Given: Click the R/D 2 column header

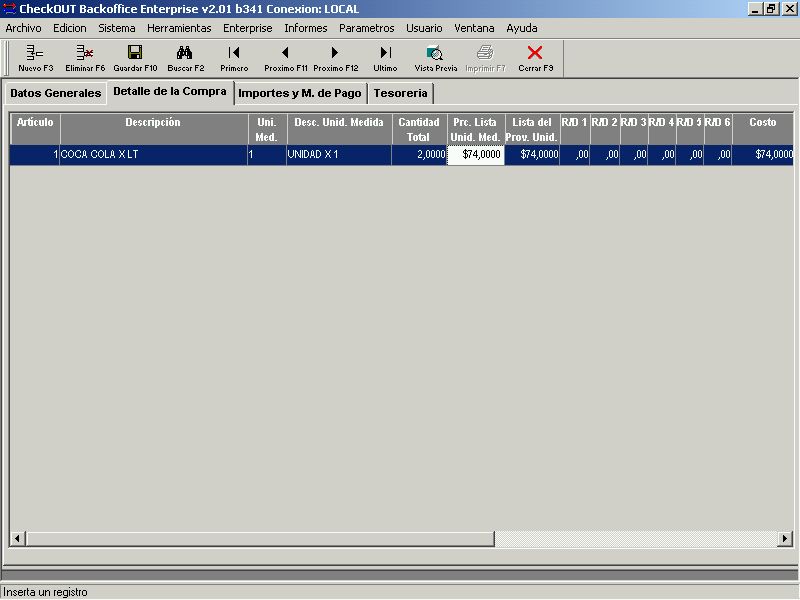Looking at the screenshot, I should pyautogui.click(x=605, y=129).
